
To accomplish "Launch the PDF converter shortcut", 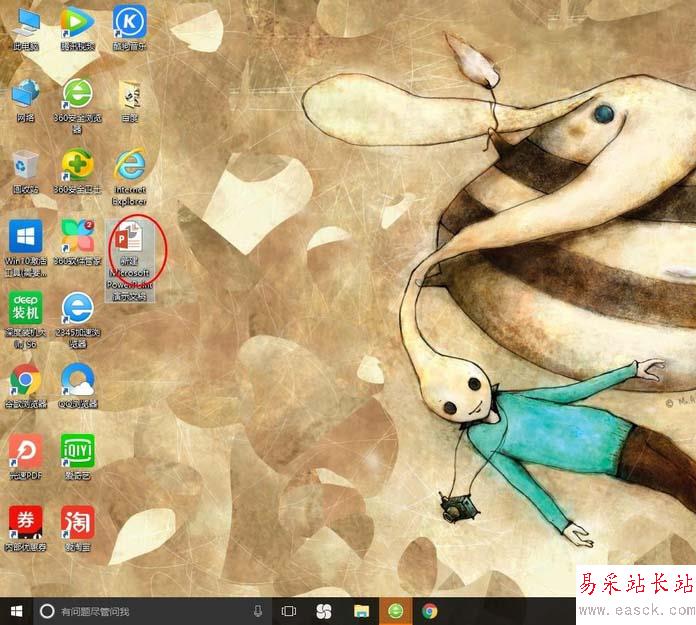I will point(25,457).
